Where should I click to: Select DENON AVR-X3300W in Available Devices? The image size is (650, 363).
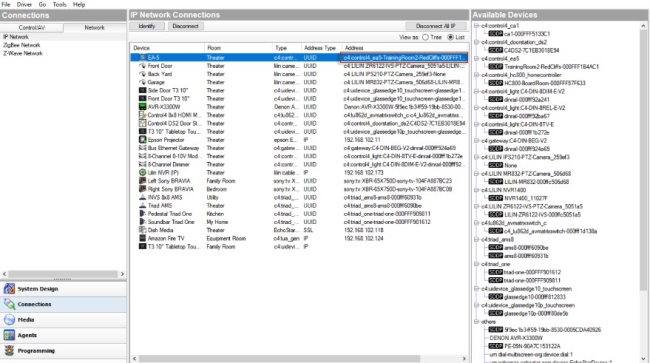[516, 338]
